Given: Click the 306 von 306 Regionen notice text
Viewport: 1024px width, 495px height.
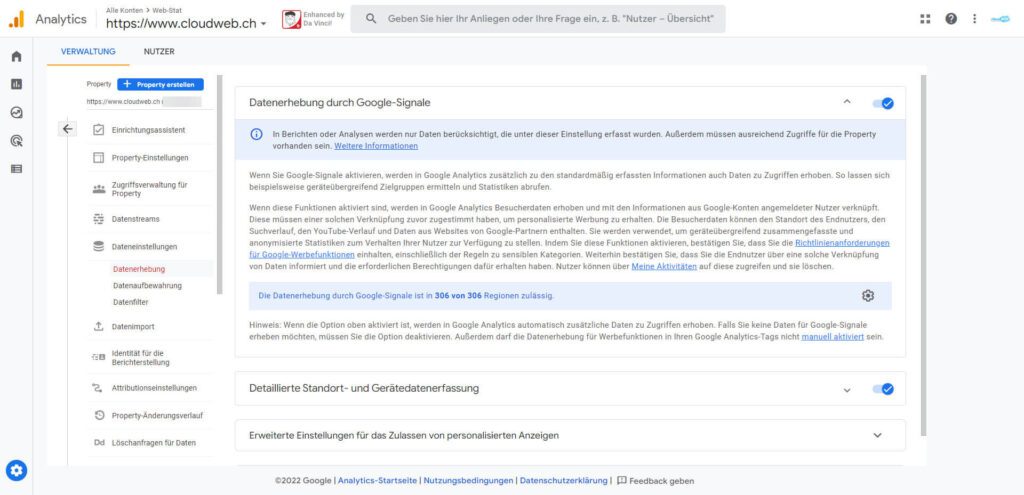Looking at the screenshot, I should coord(406,296).
